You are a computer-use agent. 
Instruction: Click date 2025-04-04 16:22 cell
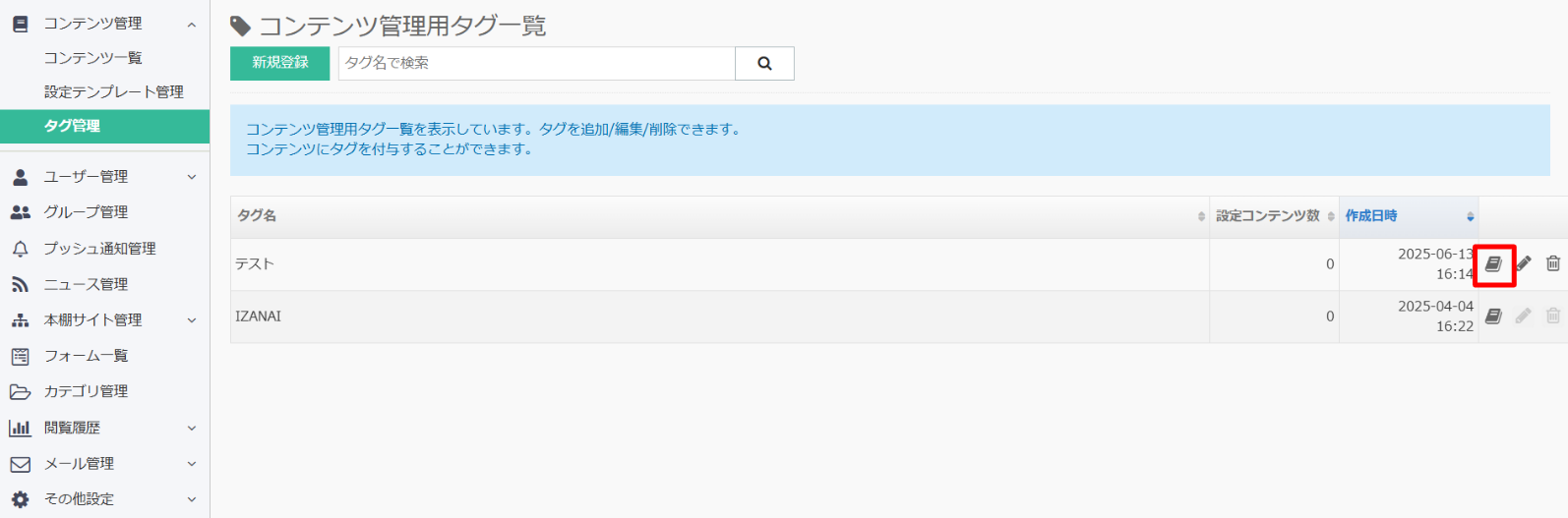tap(1409, 317)
